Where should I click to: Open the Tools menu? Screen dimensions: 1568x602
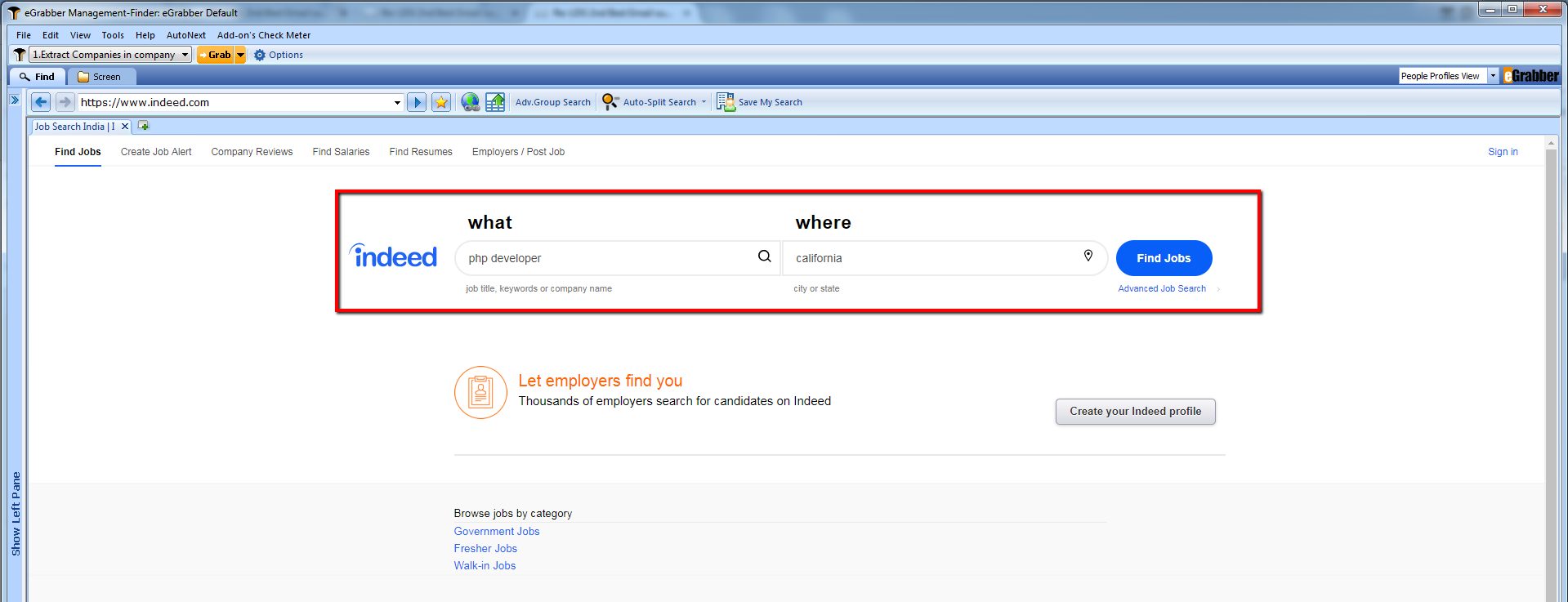[113, 35]
